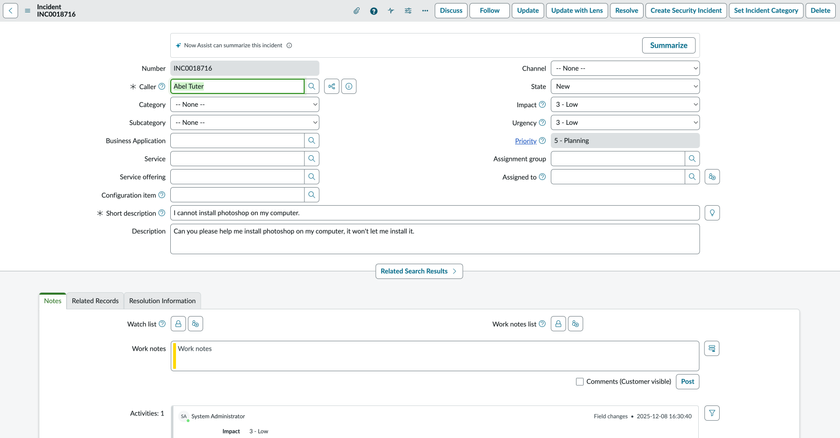Open the Resolution Information tab

click(163, 301)
